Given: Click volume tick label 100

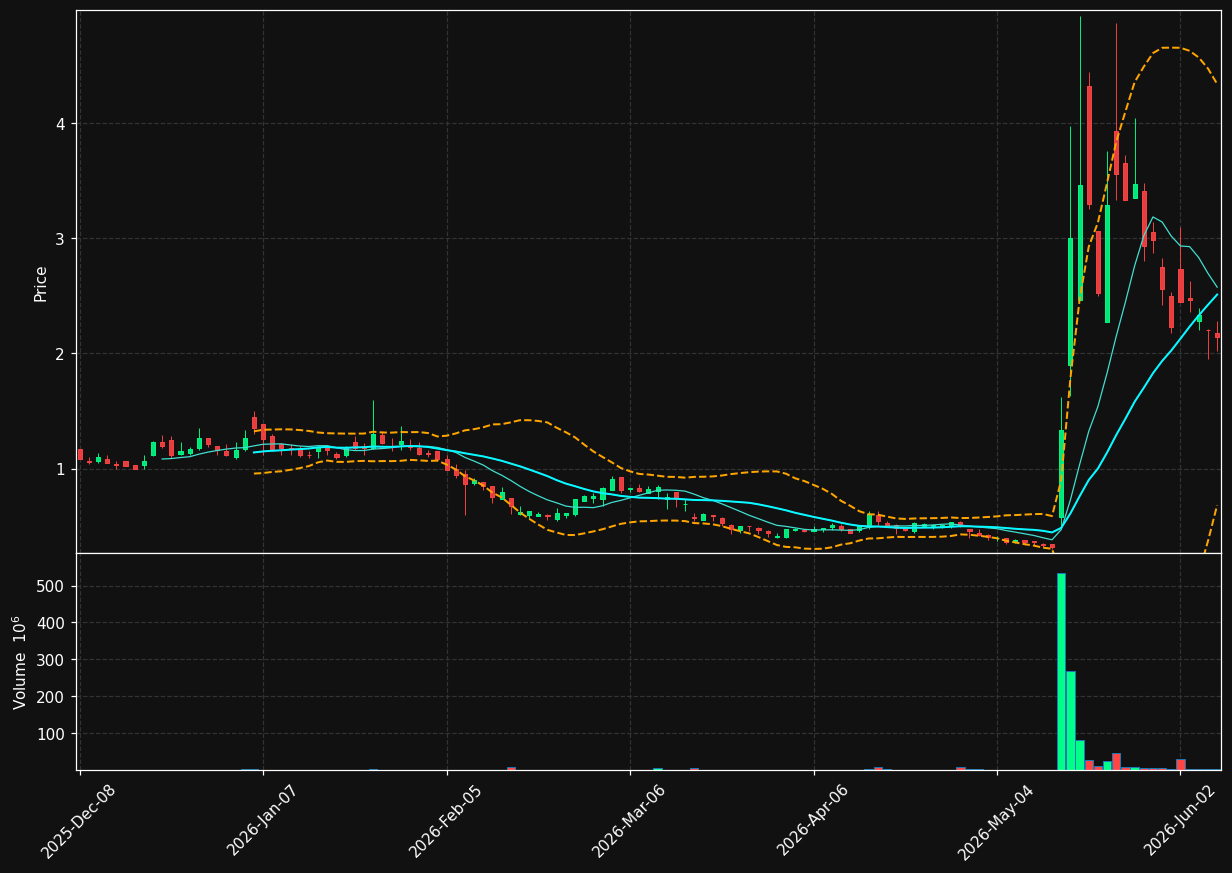Looking at the screenshot, I should coord(52,734).
